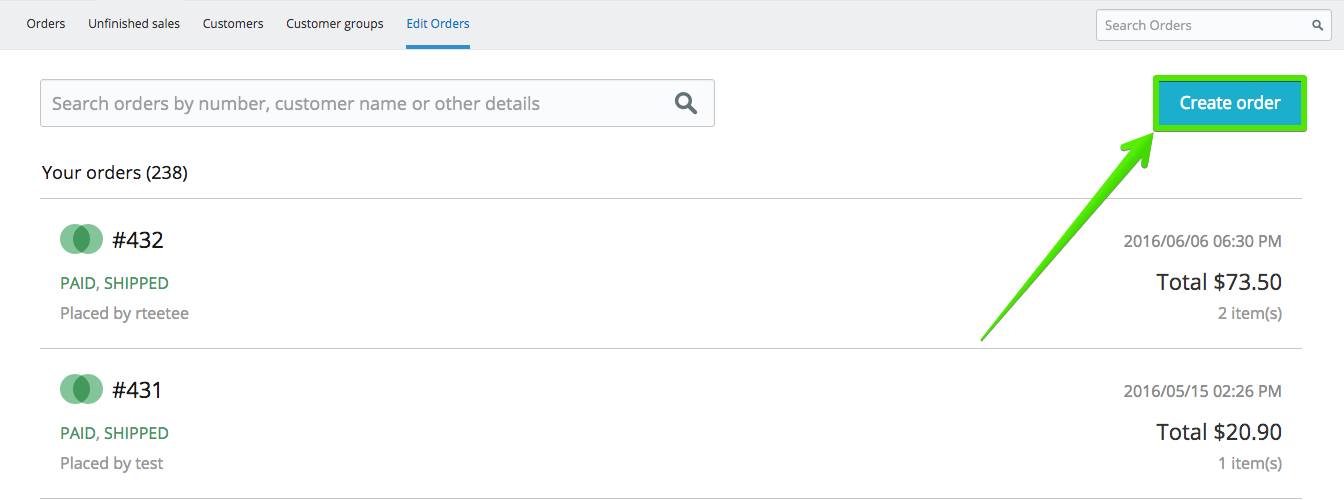Click the Your orders (238) heading
This screenshot has height=500, width=1344.
click(115, 173)
